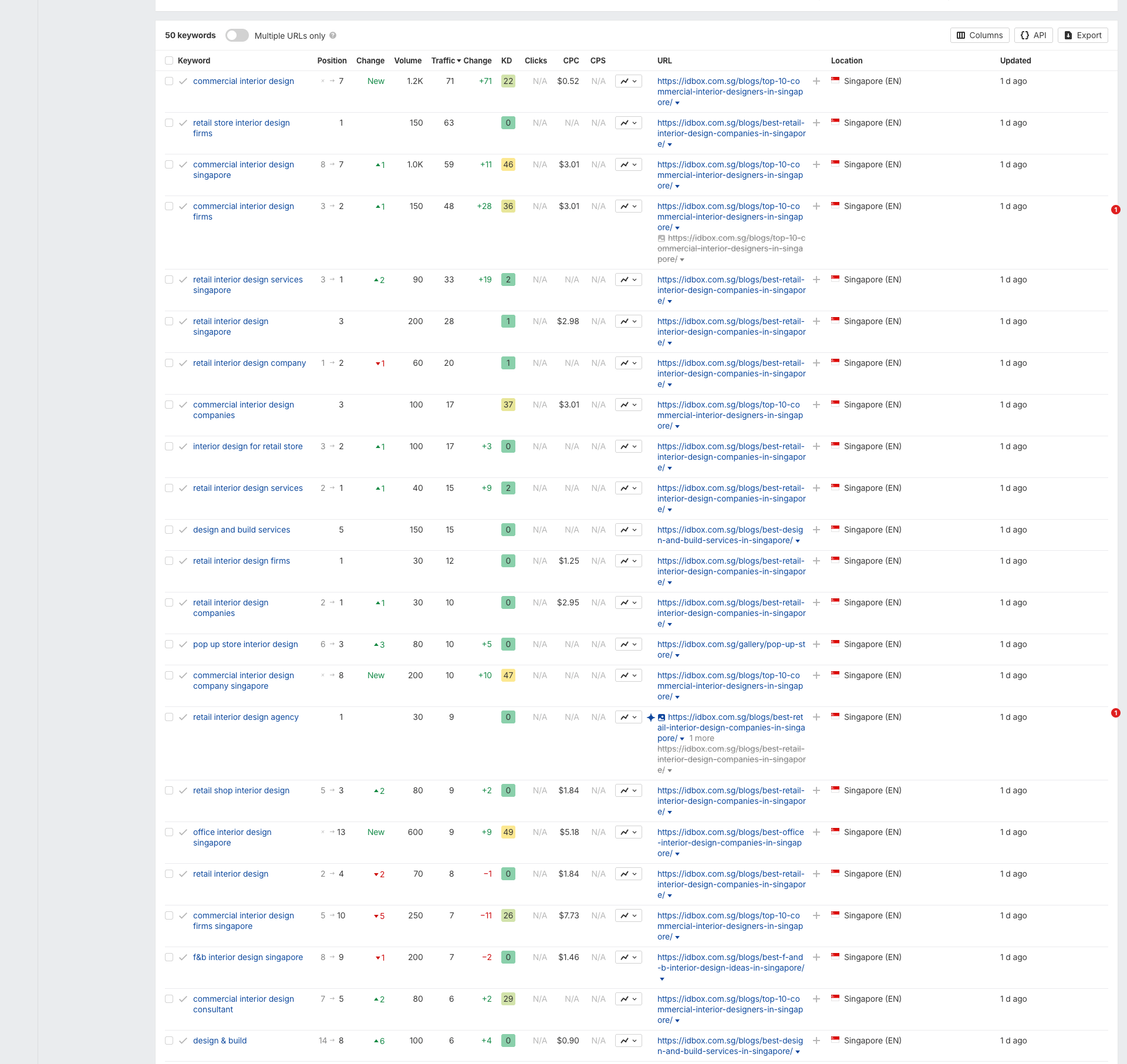
Task: Click plus icon in retail interior design company row
Action: point(816,363)
